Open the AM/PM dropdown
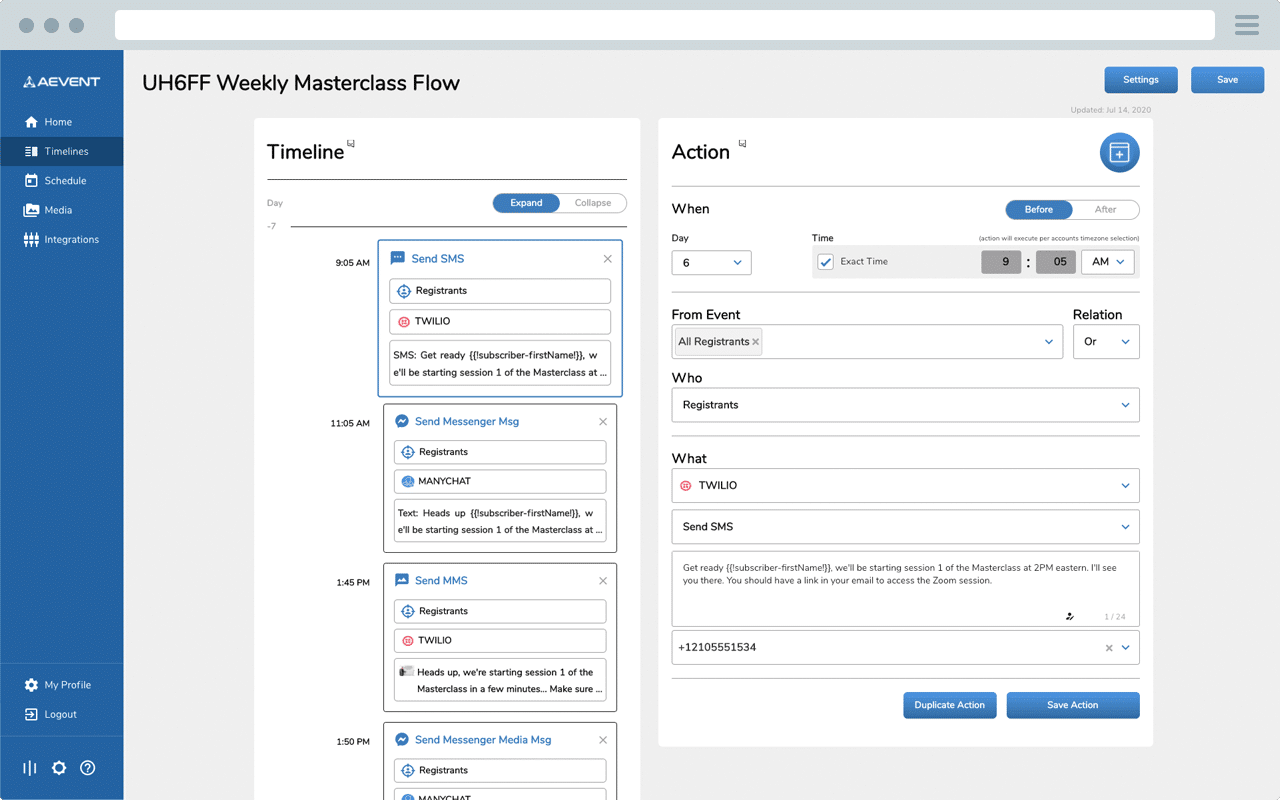 [1108, 262]
